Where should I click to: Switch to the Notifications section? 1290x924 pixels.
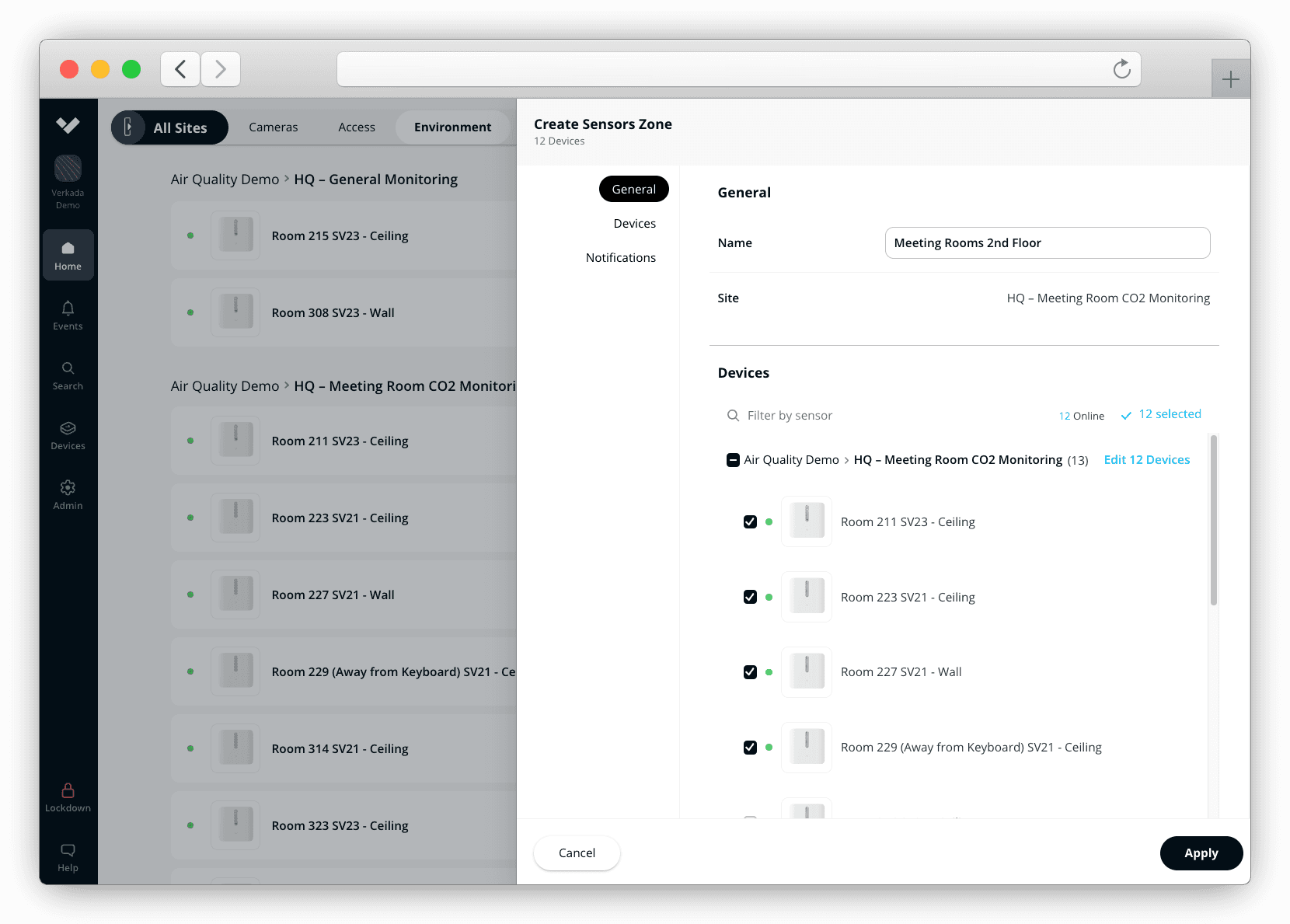(620, 258)
